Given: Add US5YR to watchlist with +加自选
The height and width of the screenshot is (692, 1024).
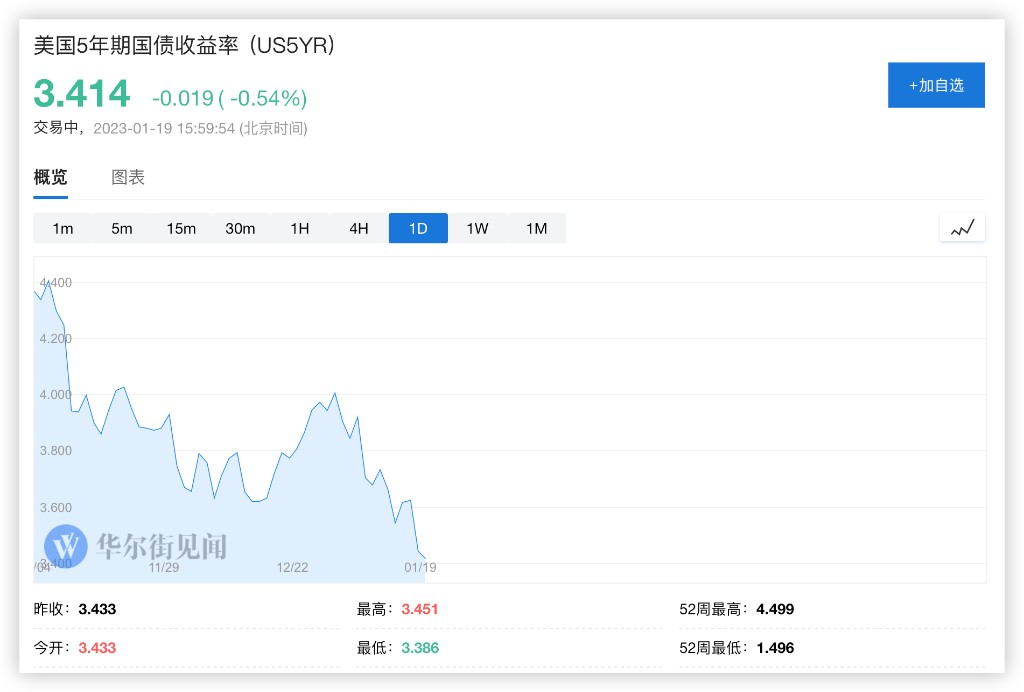Looking at the screenshot, I should pyautogui.click(x=936, y=85).
